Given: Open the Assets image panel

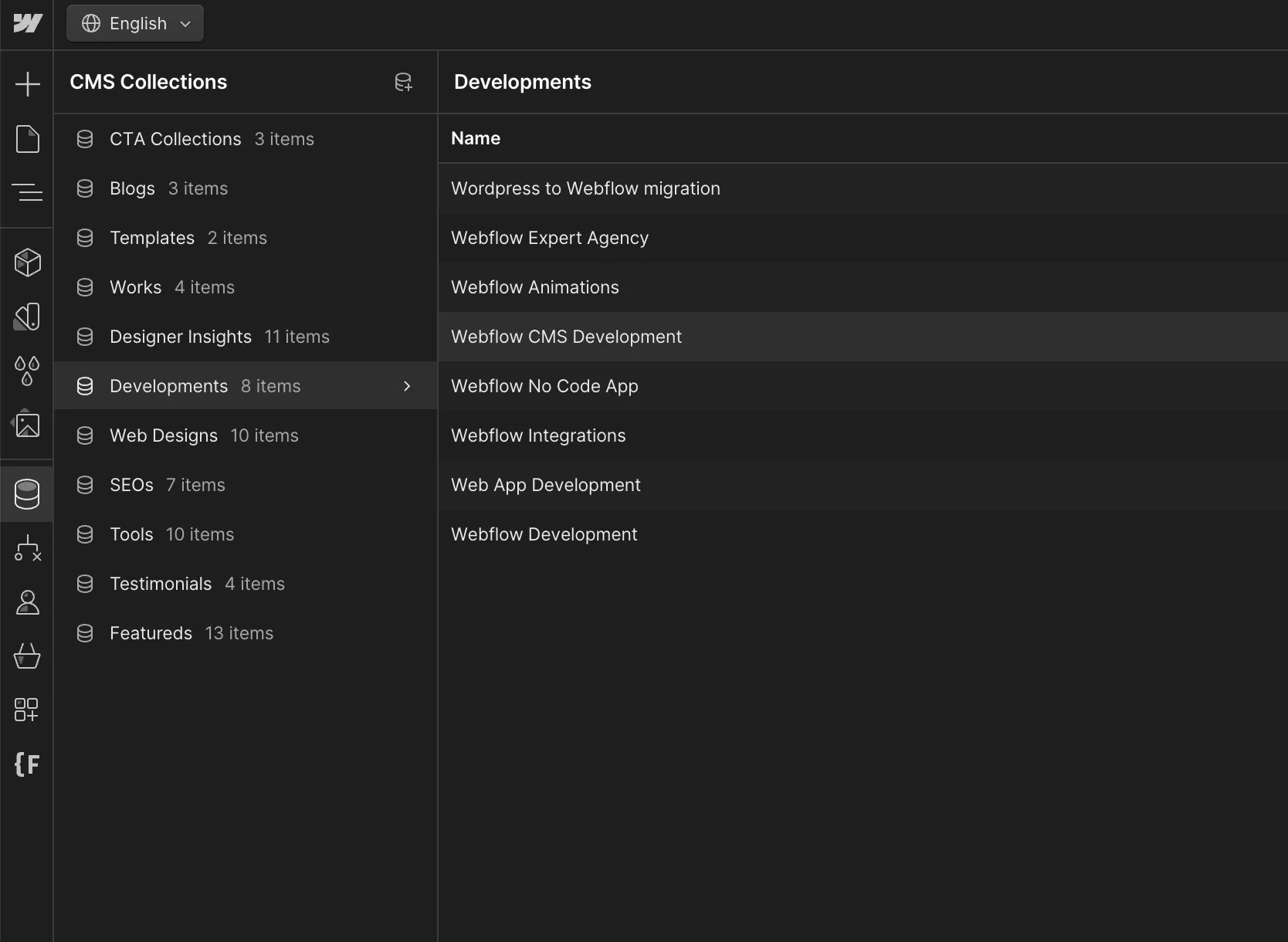Looking at the screenshot, I should (27, 424).
